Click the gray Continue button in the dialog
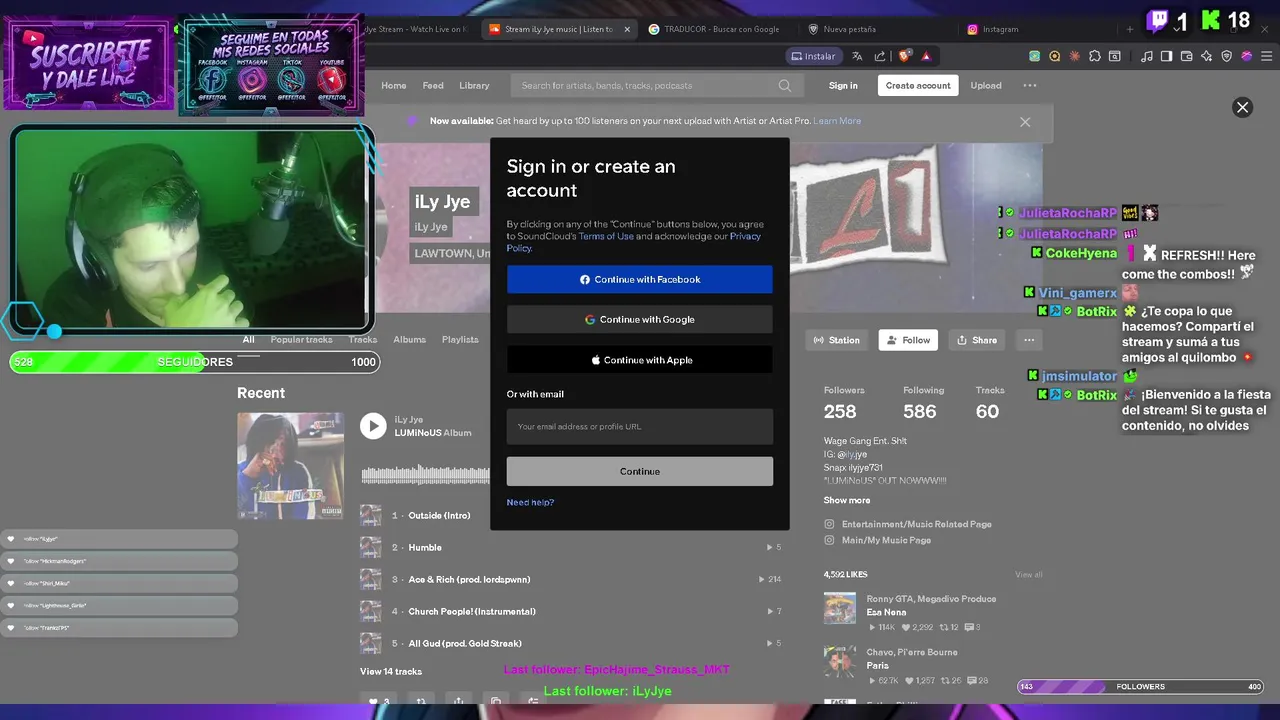The height and width of the screenshot is (720, 1280). click(640, 471)
